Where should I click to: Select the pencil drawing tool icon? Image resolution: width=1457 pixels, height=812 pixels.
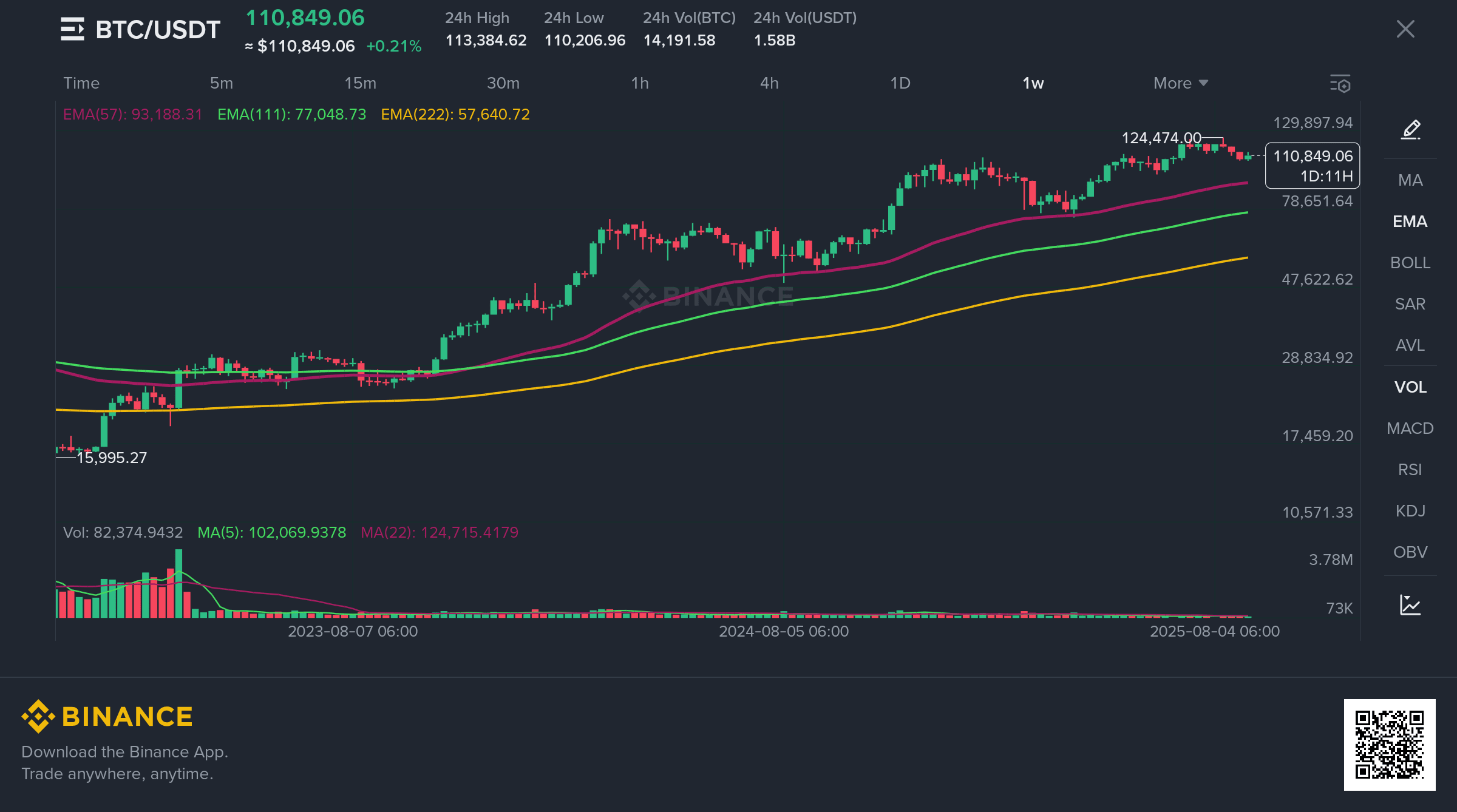(1410, 130)
